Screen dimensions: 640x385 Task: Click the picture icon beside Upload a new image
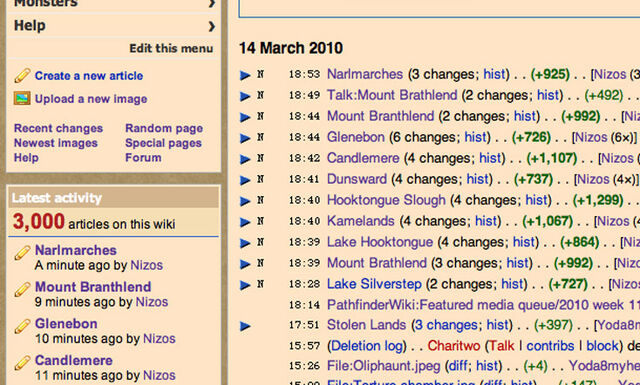(22, 98)
